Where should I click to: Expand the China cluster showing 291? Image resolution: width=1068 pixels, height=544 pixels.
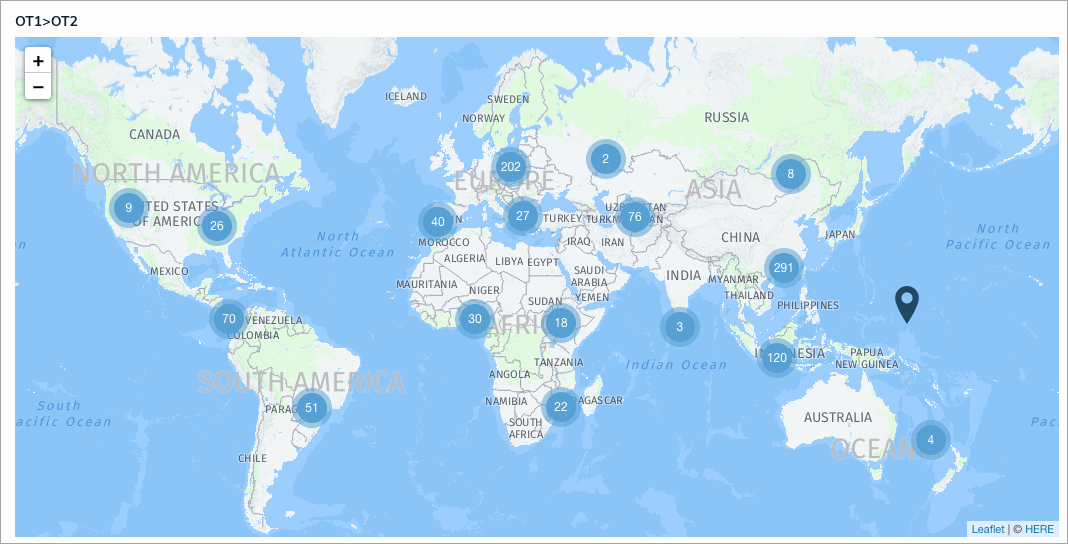click(x=783, y=268)
